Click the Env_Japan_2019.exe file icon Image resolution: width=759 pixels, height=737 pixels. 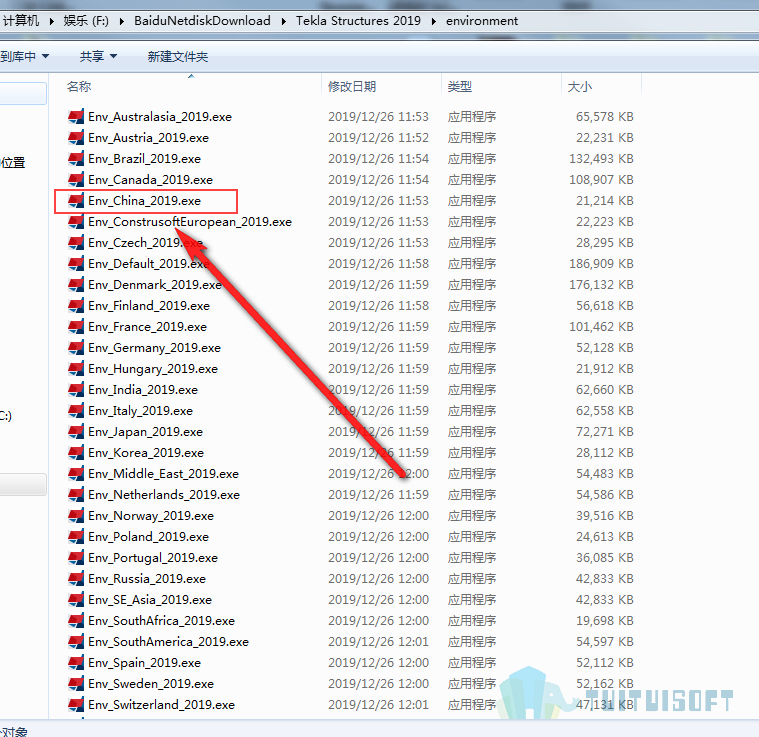pos(76,432)
